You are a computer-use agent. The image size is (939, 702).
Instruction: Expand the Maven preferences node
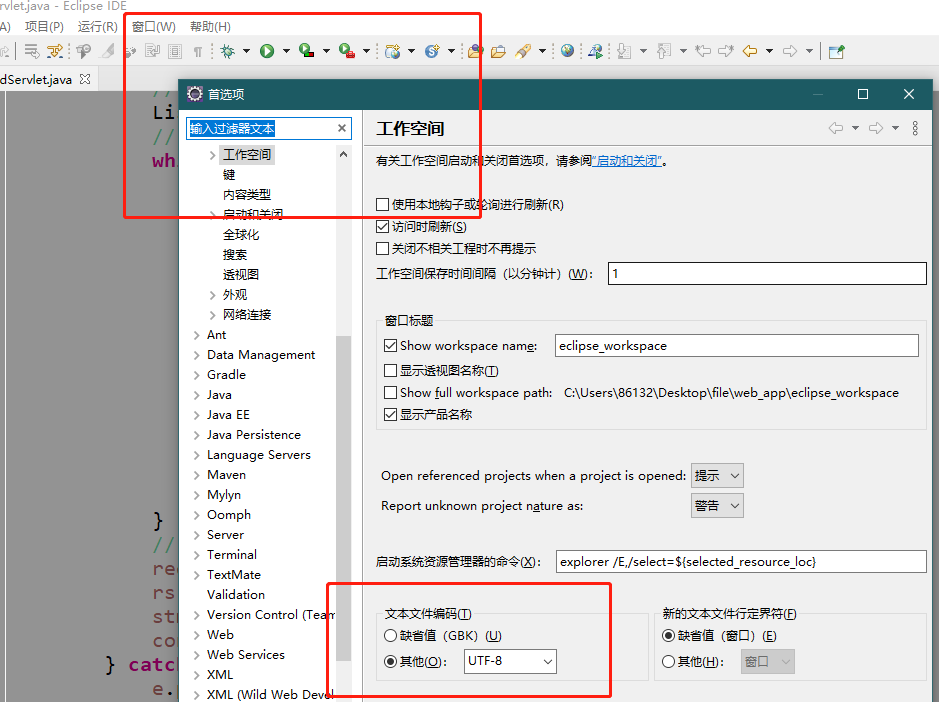(x=196, y=475)
